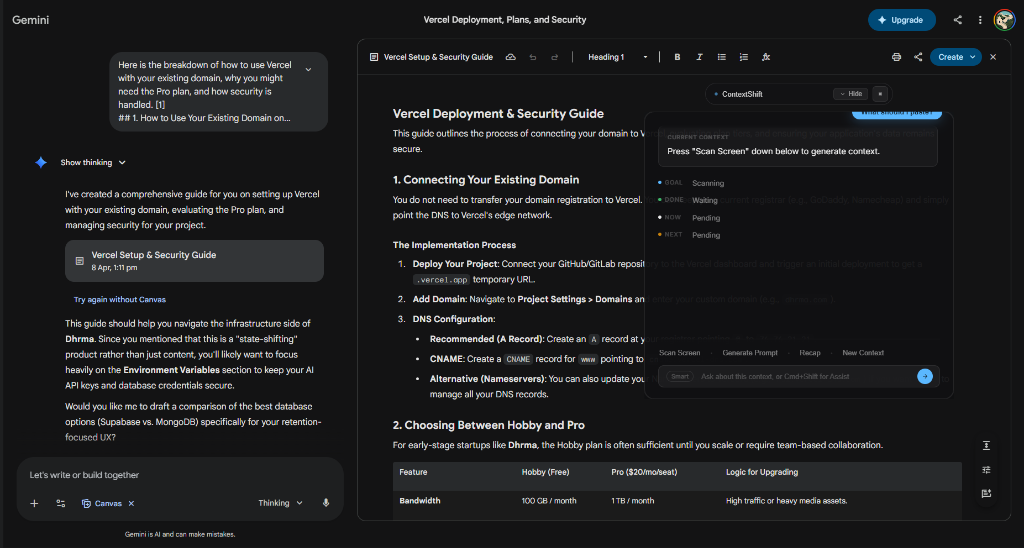The width and height of the screenshot is (1024, 548).
Task: Share the conversation from top bar
Action: [957, 20]
